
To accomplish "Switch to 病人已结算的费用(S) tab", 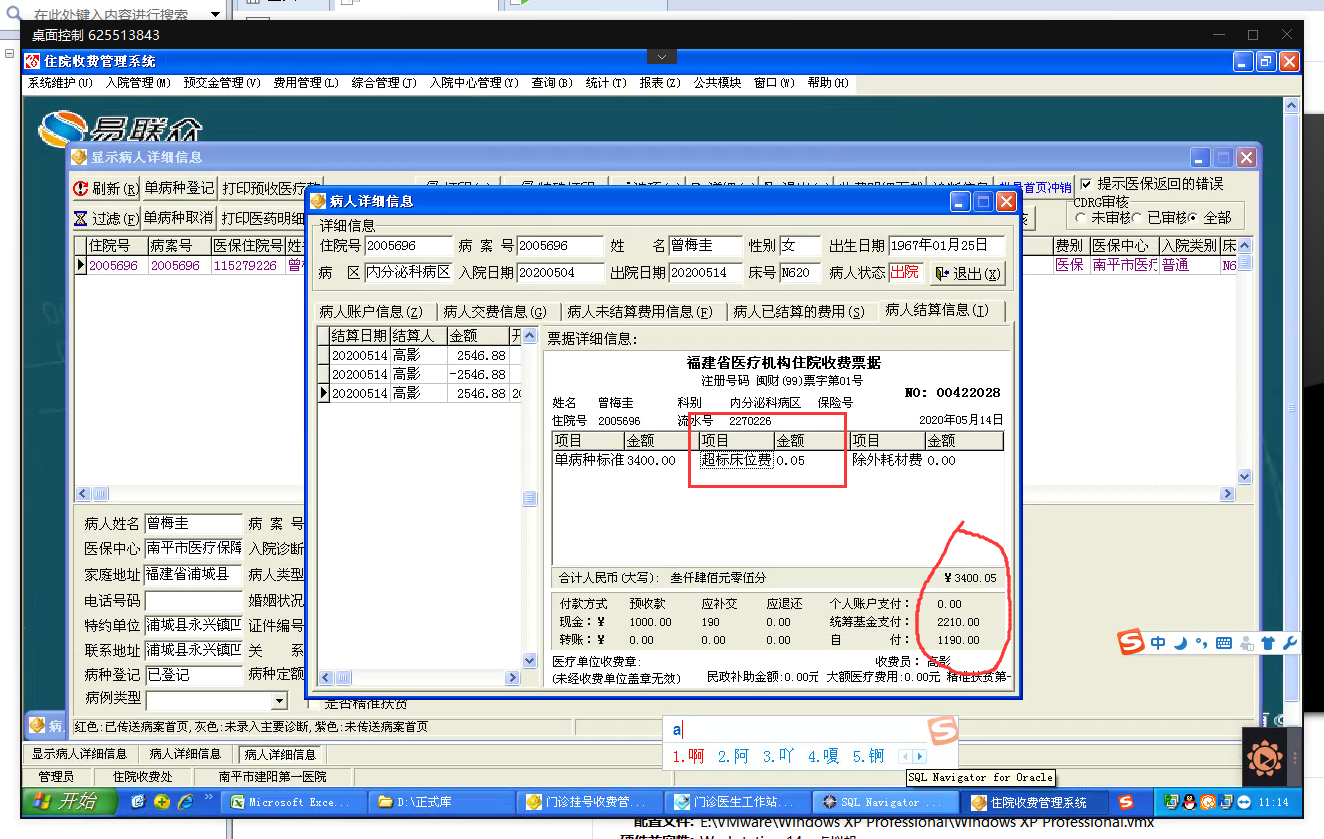I will [799, 312].
